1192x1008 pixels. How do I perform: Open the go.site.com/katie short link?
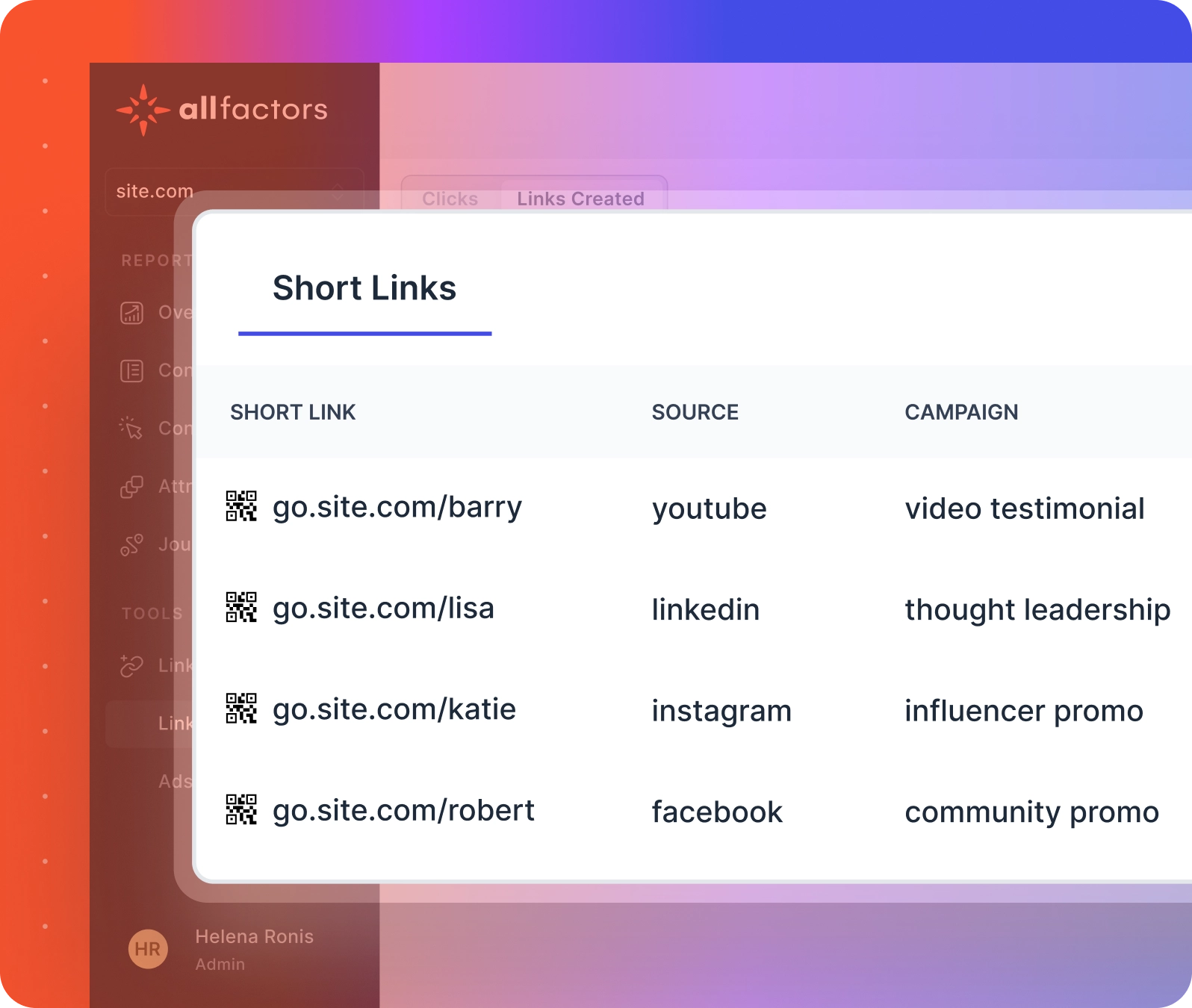tap(394, 710)
